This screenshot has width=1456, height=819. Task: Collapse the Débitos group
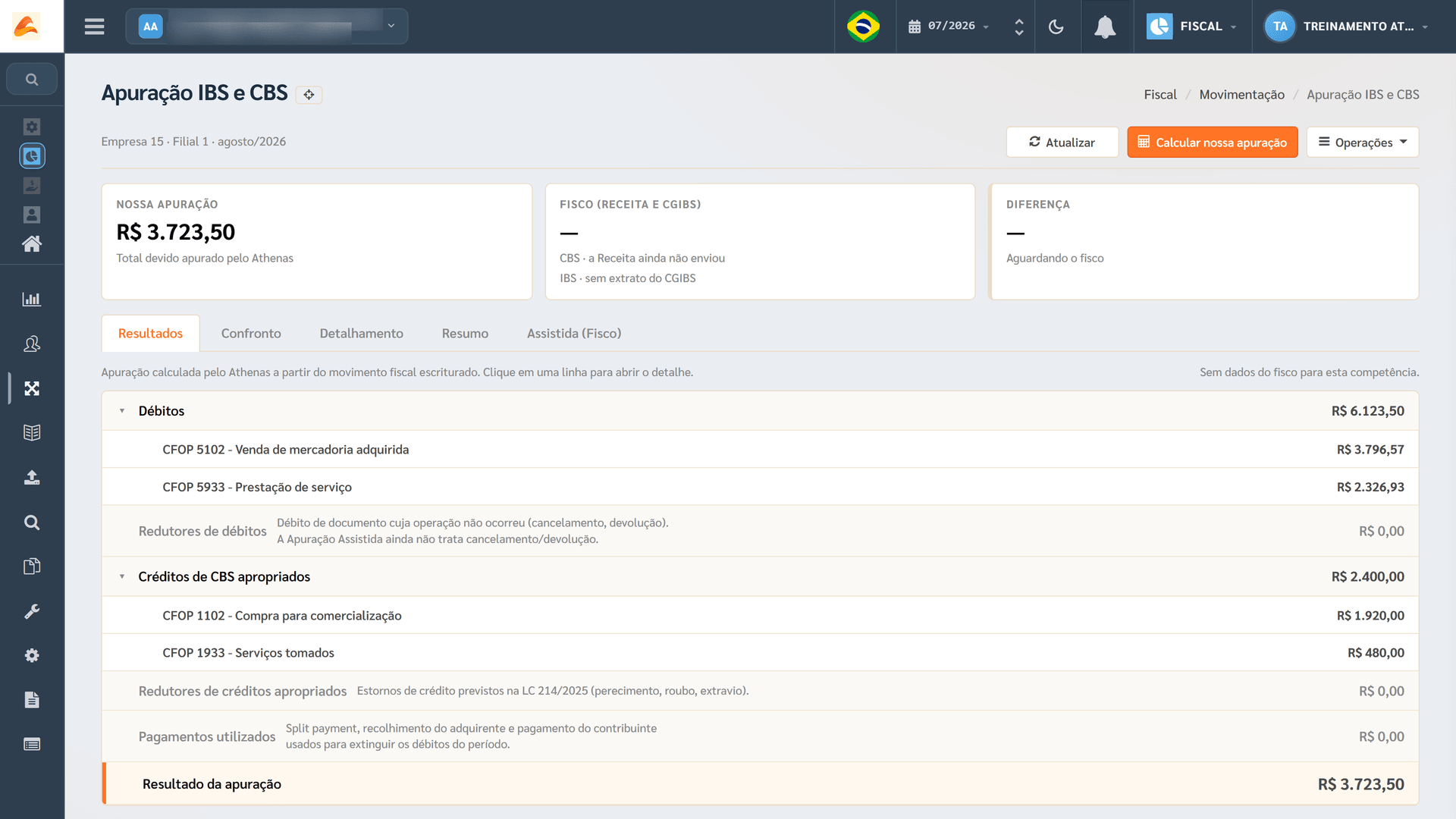(x=122, y=411)
